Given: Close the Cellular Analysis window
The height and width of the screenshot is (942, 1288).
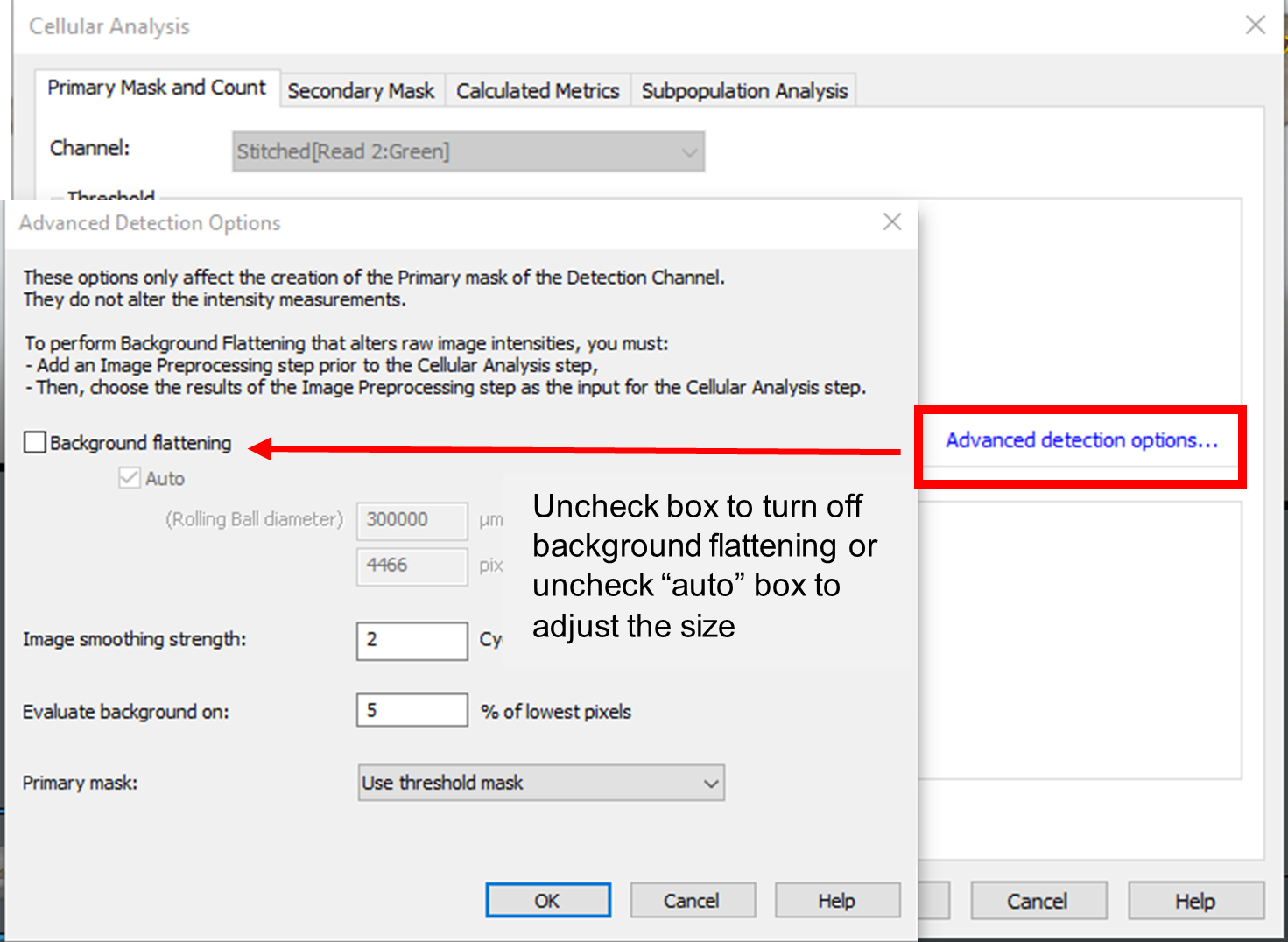Looking at the screenshot, I should click(1255, 25).
